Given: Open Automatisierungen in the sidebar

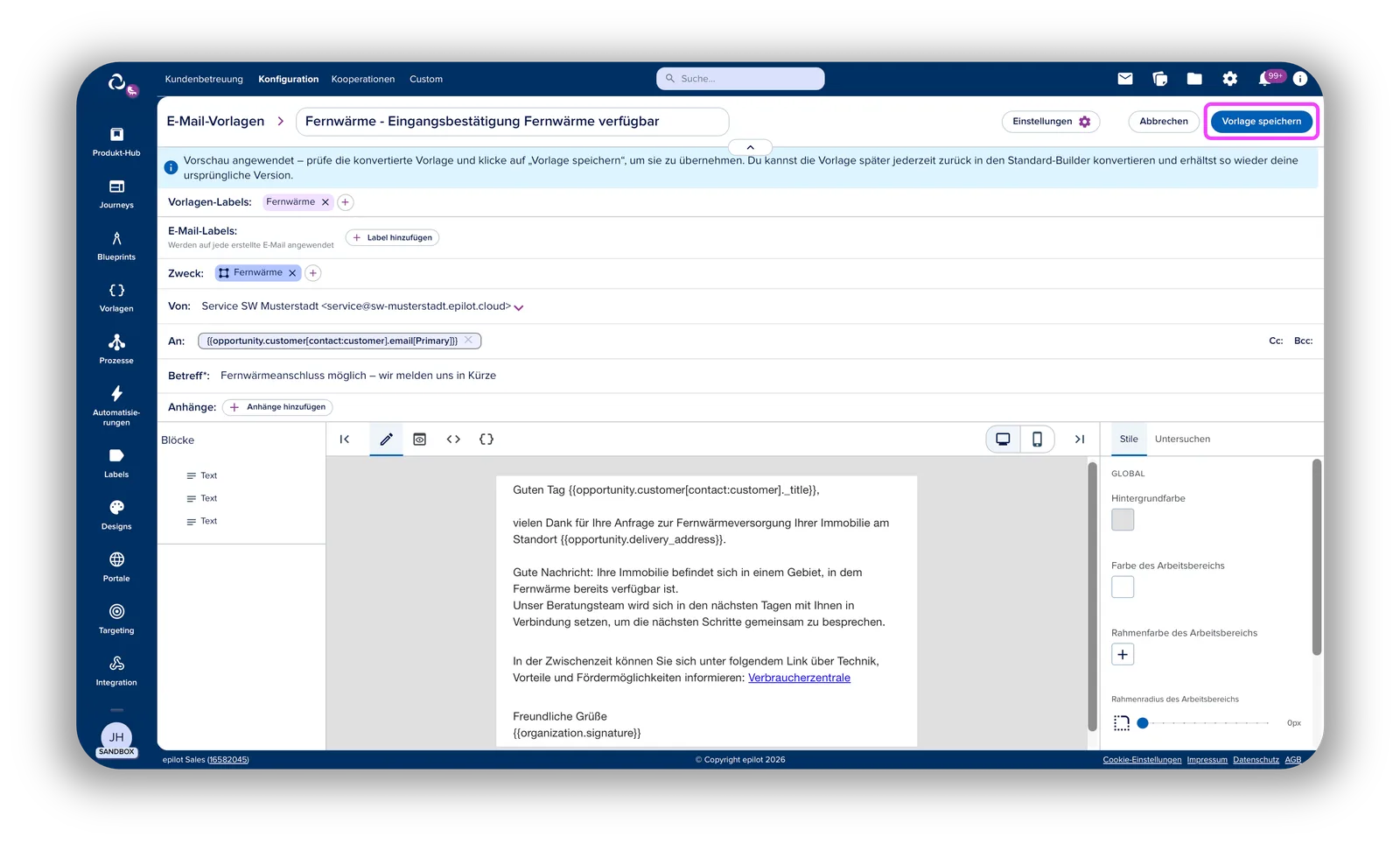Looking at the screenshot, I should point(116,405).
